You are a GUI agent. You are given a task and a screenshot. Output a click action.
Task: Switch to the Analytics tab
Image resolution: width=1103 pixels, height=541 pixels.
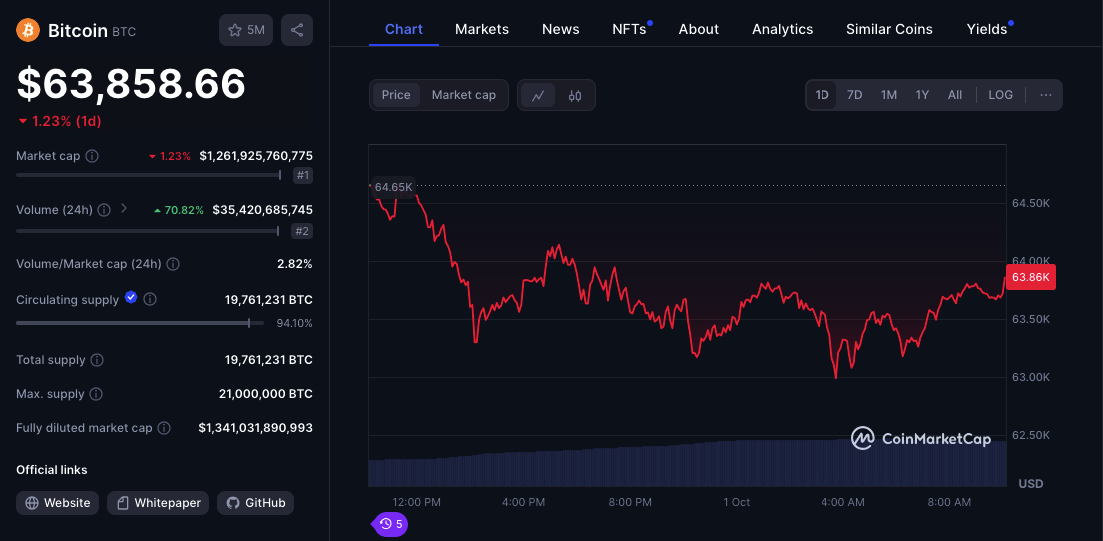(x=782, y=29)
